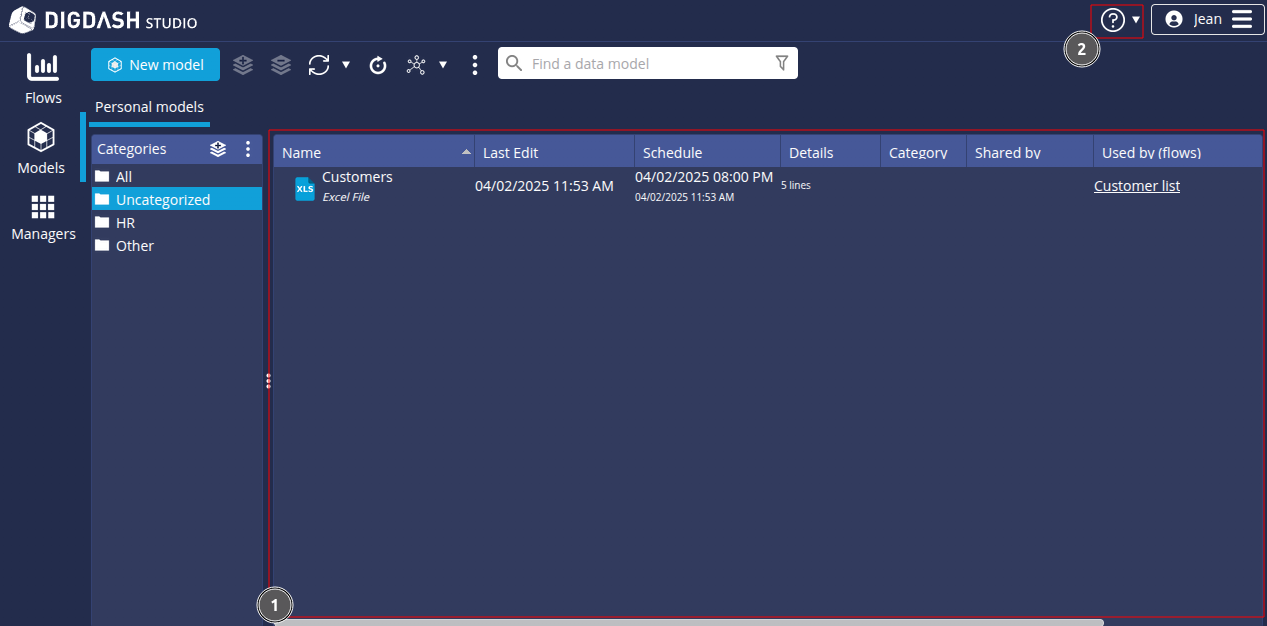This screenshot has height=626, width=1267.
Task: Expand the synchronize dropdown arrow
Action: 346,65
